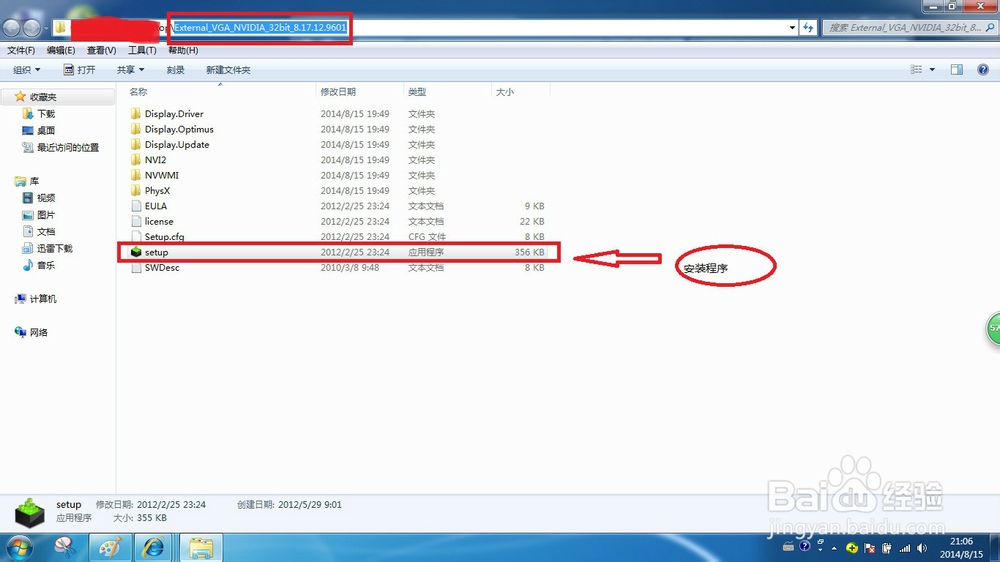Expand the 共享 toolbar dropdown
Viewport: 1000px width, 562px height.
[130, 70]
